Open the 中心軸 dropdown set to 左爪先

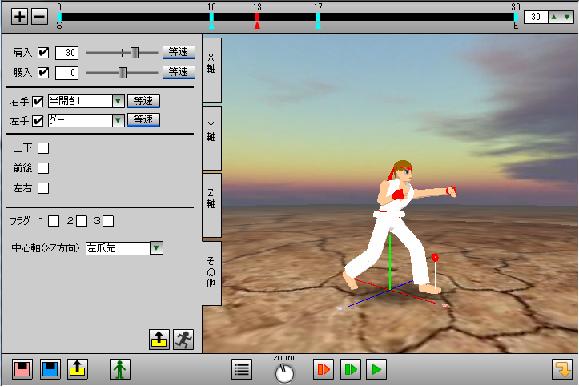[x=156, y=248]
